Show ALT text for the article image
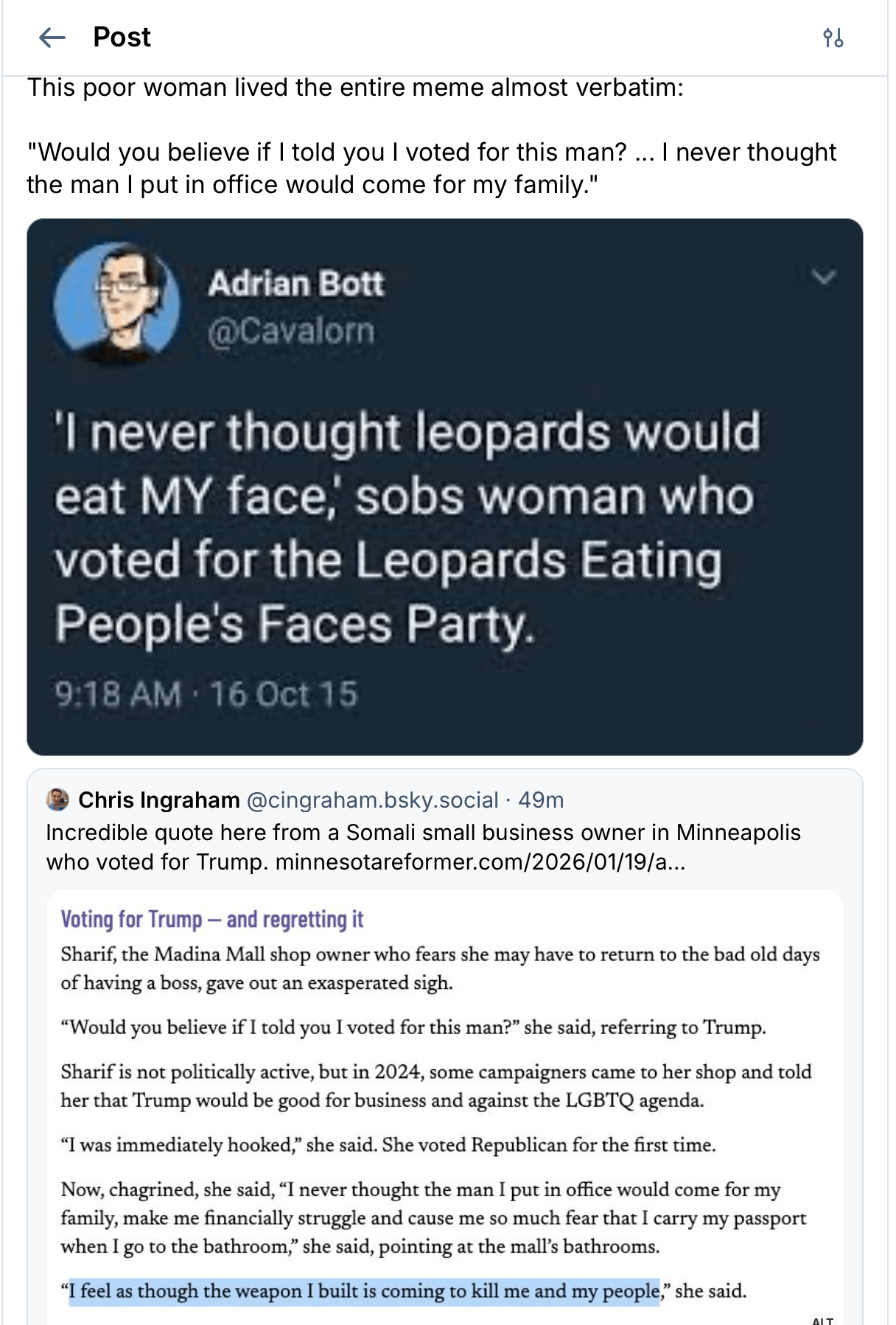This screenshot has width=896, height=1325. pyautogui.click(x=822, y=1318)
